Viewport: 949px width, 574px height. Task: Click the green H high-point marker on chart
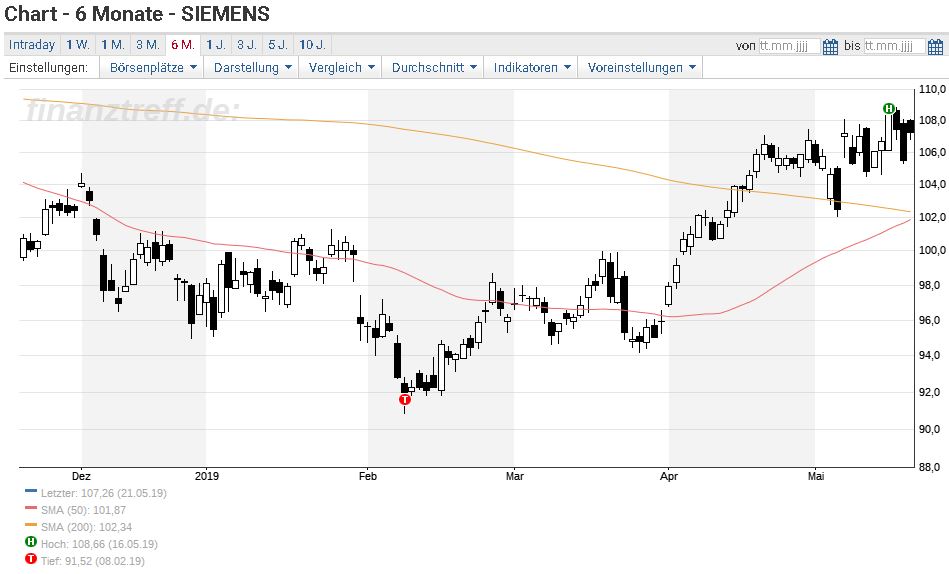888,108
